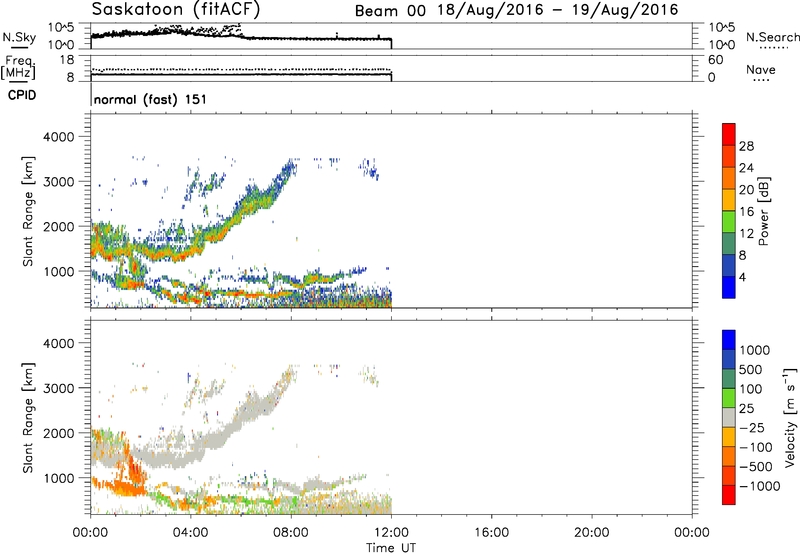
Task: Click the '1000' tick on the Velocity scale
Action: coord(755,350)
